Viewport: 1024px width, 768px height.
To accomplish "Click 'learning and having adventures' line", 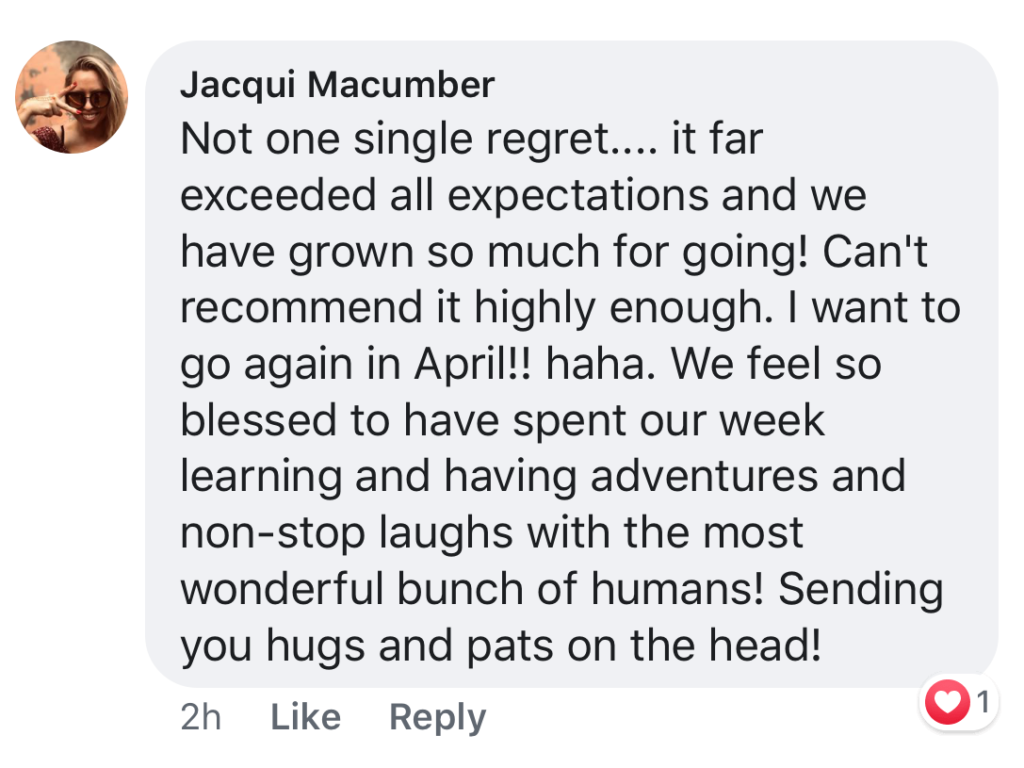I will 499,477.
